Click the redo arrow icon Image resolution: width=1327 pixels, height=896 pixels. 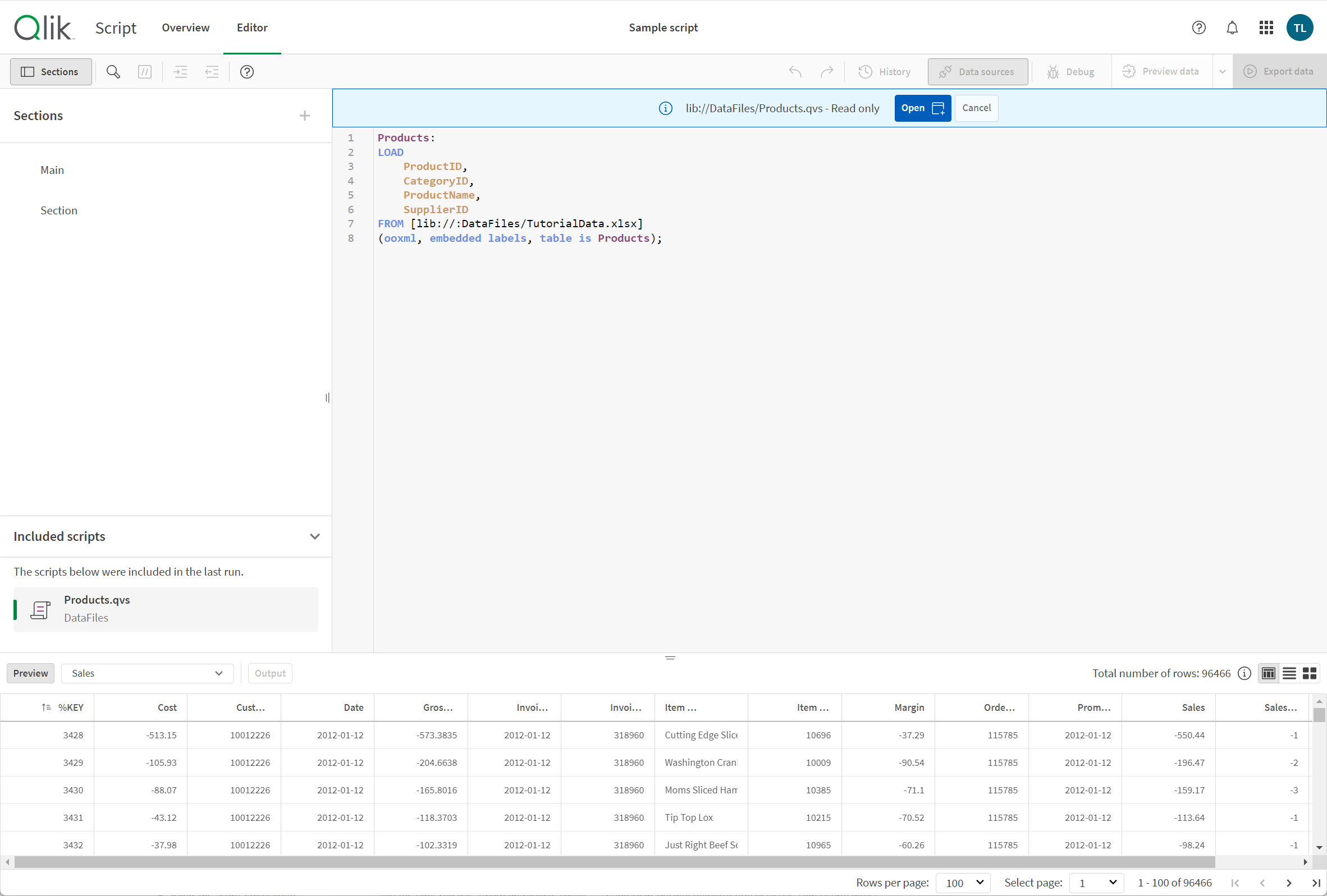826,71
